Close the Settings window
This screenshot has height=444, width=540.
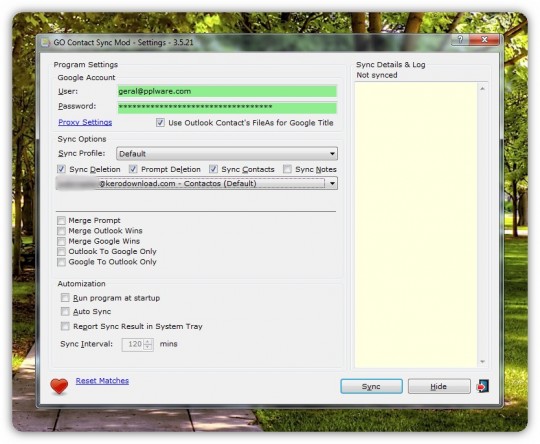(484, 40)
